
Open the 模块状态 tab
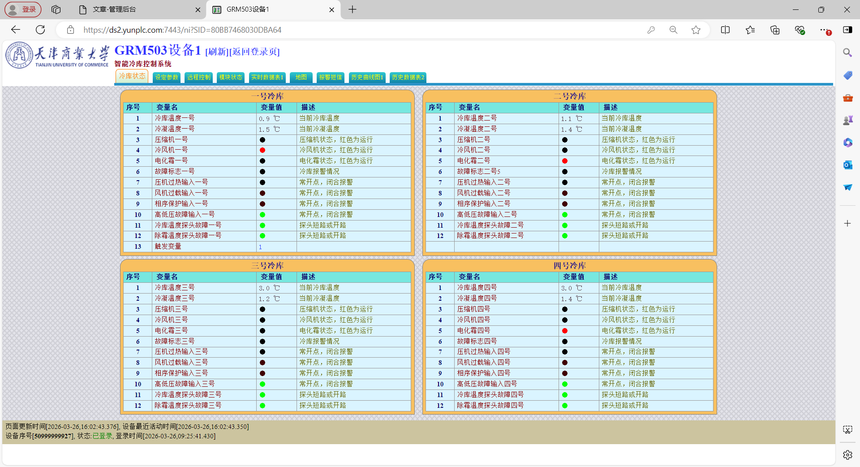coord(230,77)
